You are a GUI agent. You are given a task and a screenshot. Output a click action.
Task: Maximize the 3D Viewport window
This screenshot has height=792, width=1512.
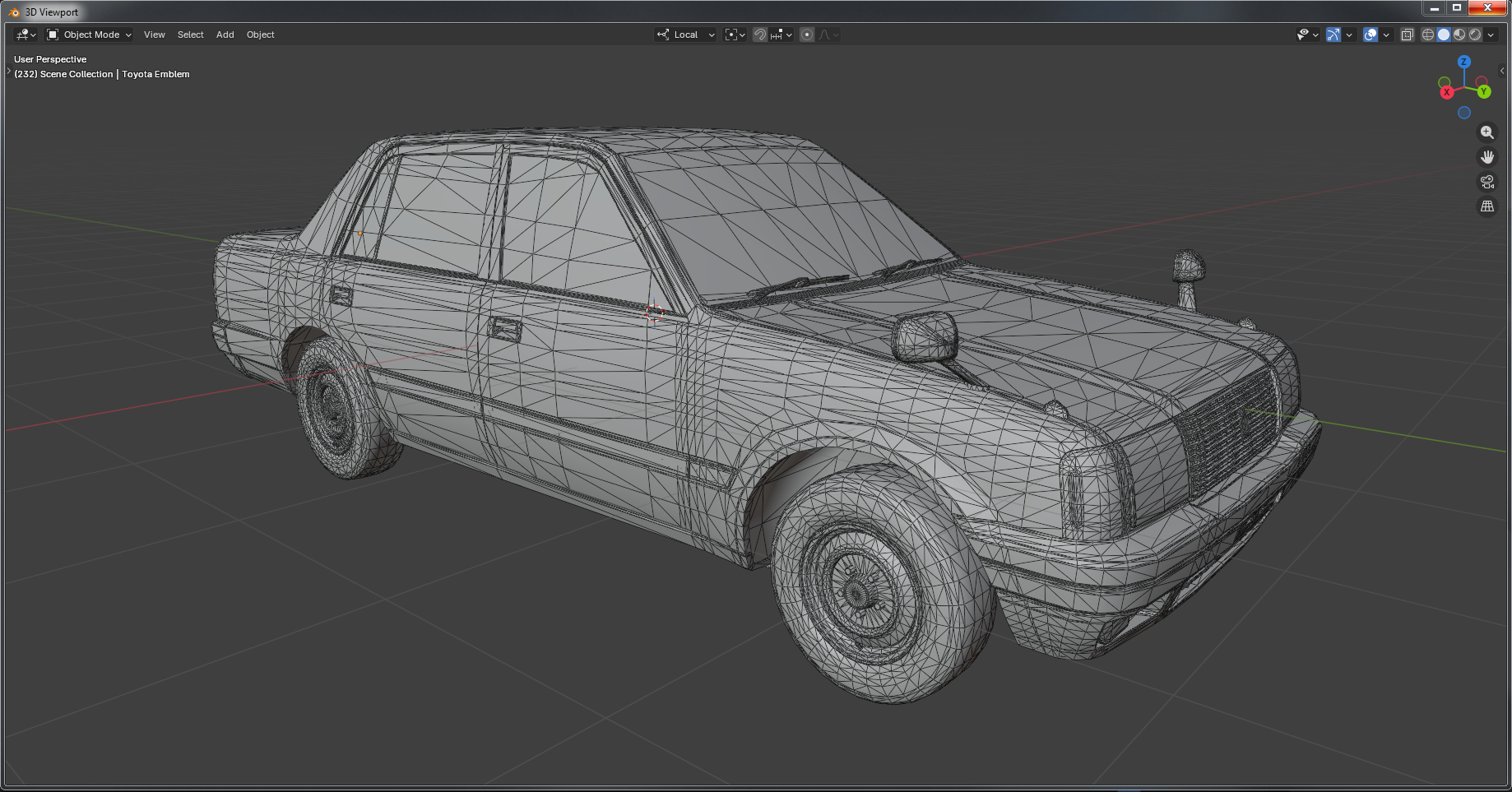coord(1456,8)
